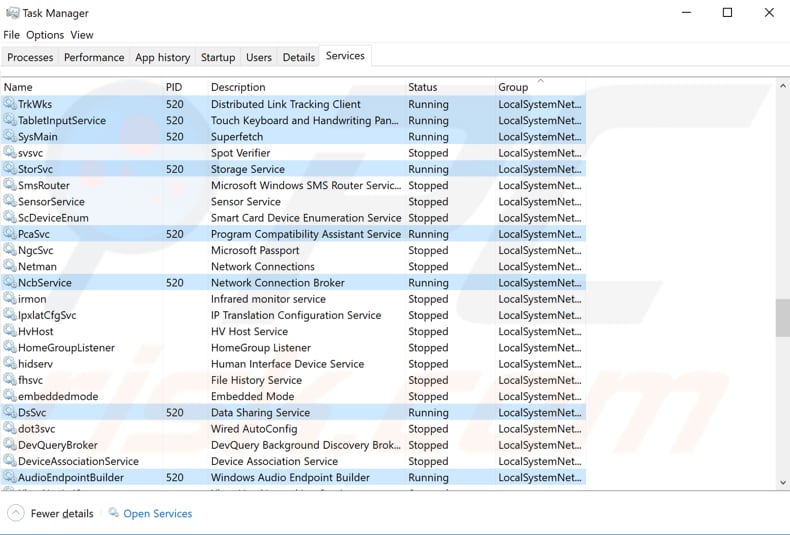Go to the Details tab
This screenshot has width=790, height=535.
coord(298,58)
